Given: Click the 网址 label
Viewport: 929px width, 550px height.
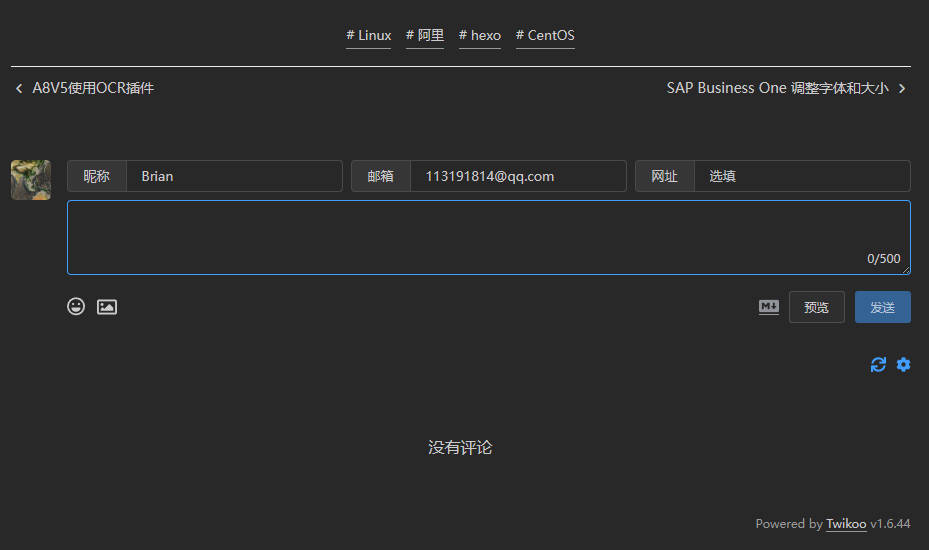Looking at the screenshot, I should click(x=664, y=176).
